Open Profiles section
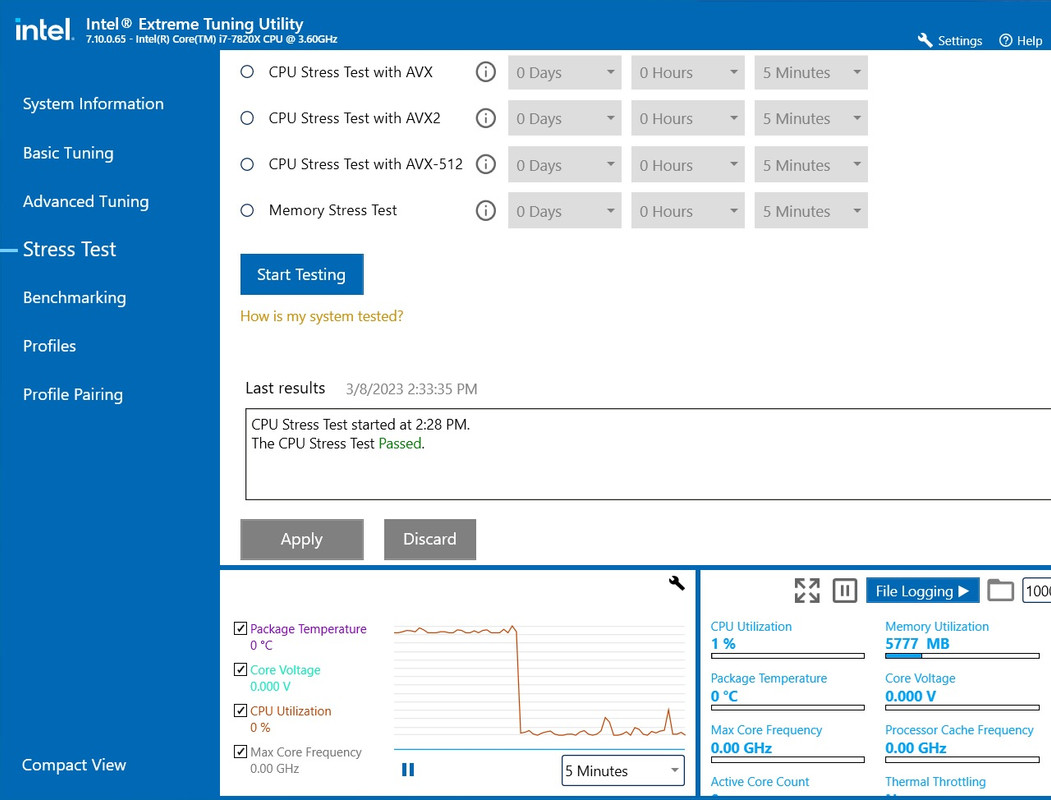Screen dimensions: 1051x800 (50, 346)
